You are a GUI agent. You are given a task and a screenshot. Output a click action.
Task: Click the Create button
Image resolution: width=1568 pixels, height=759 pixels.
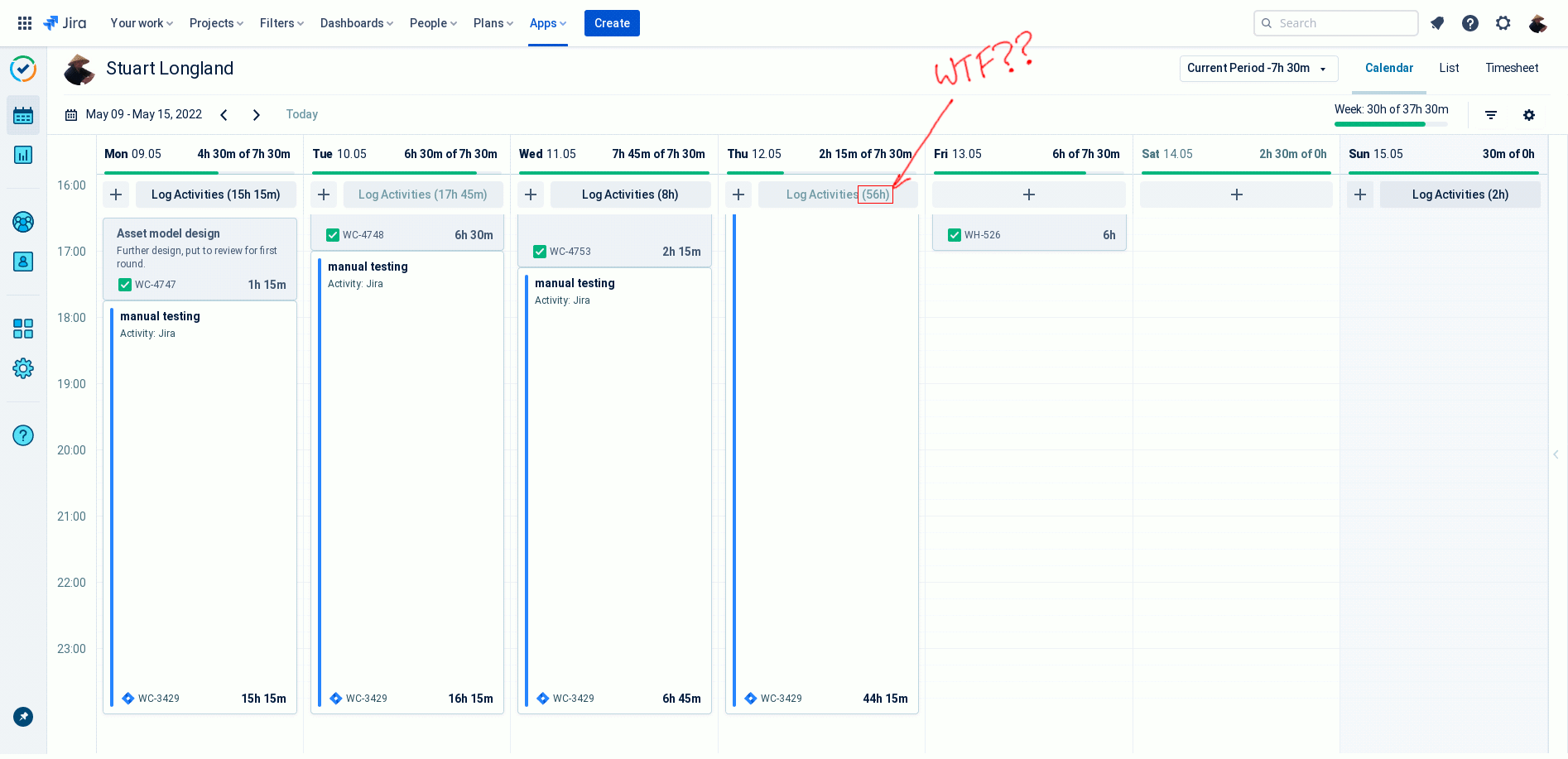click(x=612, y=23)
